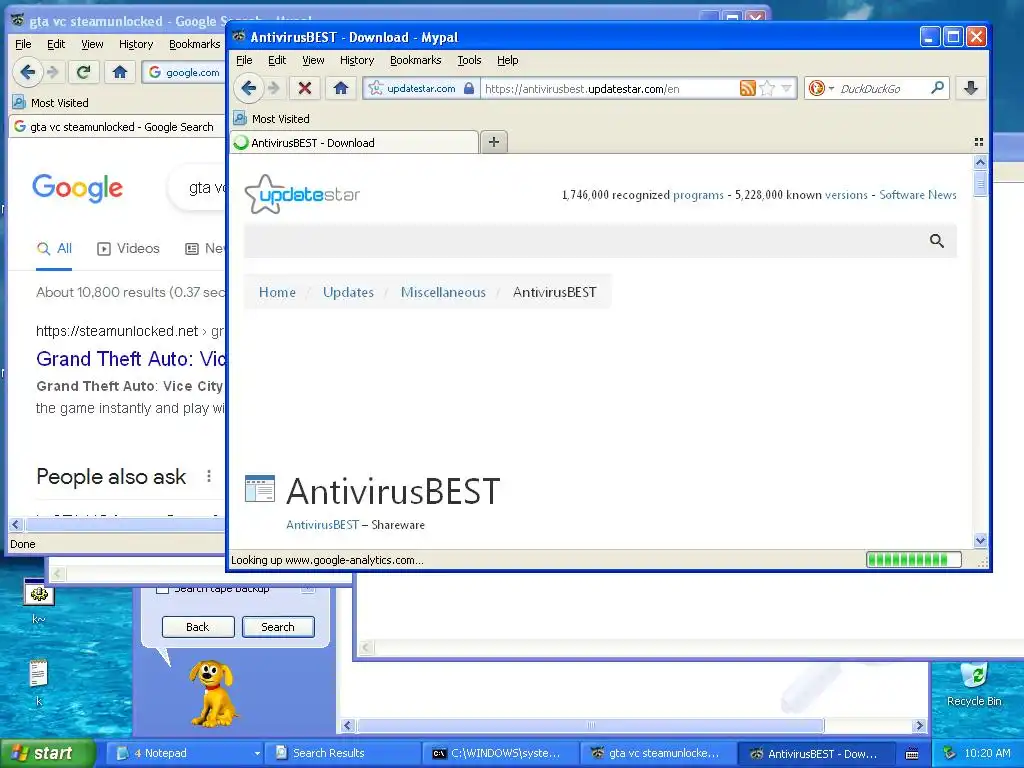This screenshot has height=768, width=1024.
Task: Open Bookmarks menu in AntivirusBEST window
Action: 415,60
